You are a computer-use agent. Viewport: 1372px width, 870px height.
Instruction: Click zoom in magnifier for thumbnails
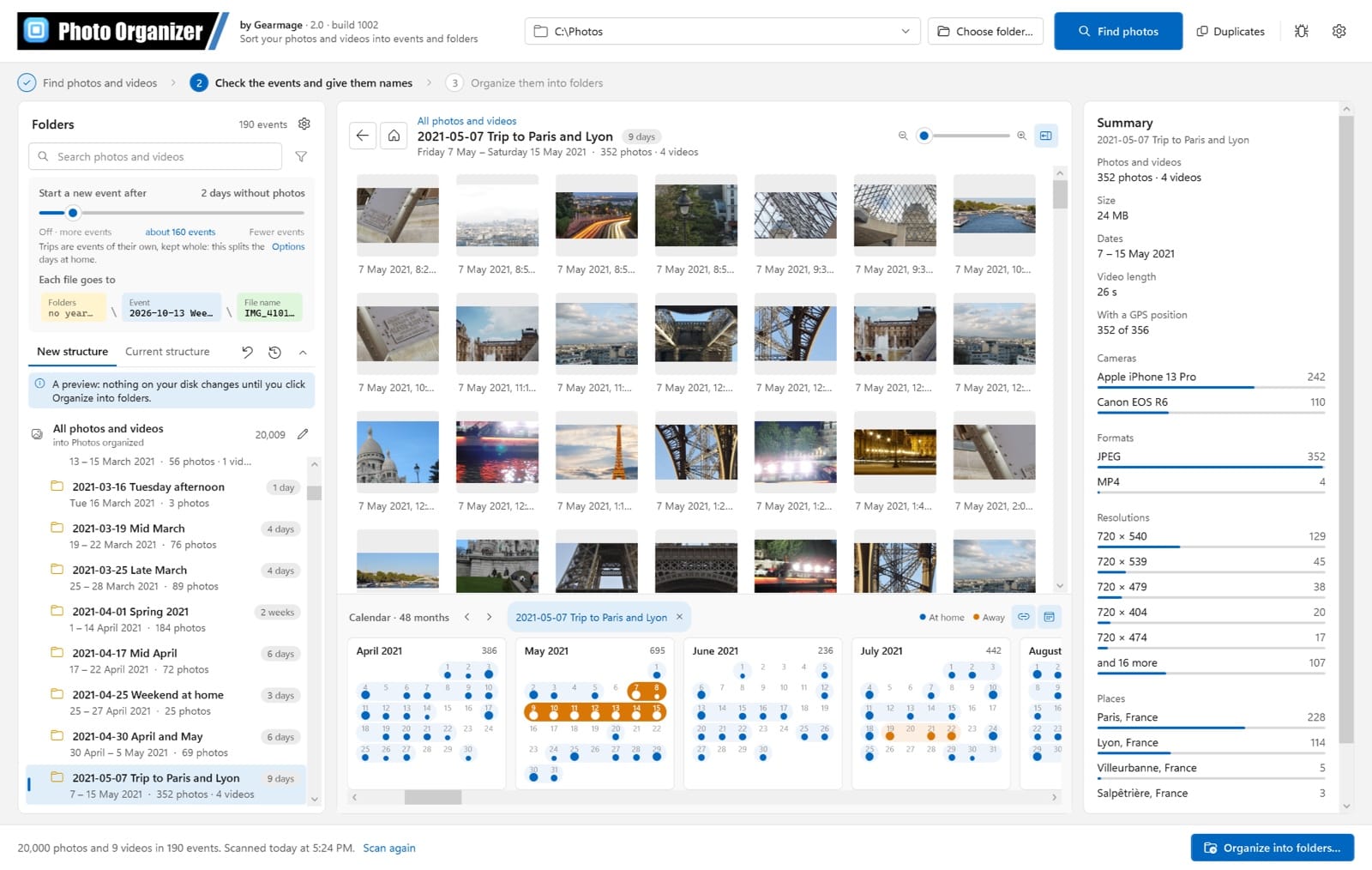(x=1021, y=136)
